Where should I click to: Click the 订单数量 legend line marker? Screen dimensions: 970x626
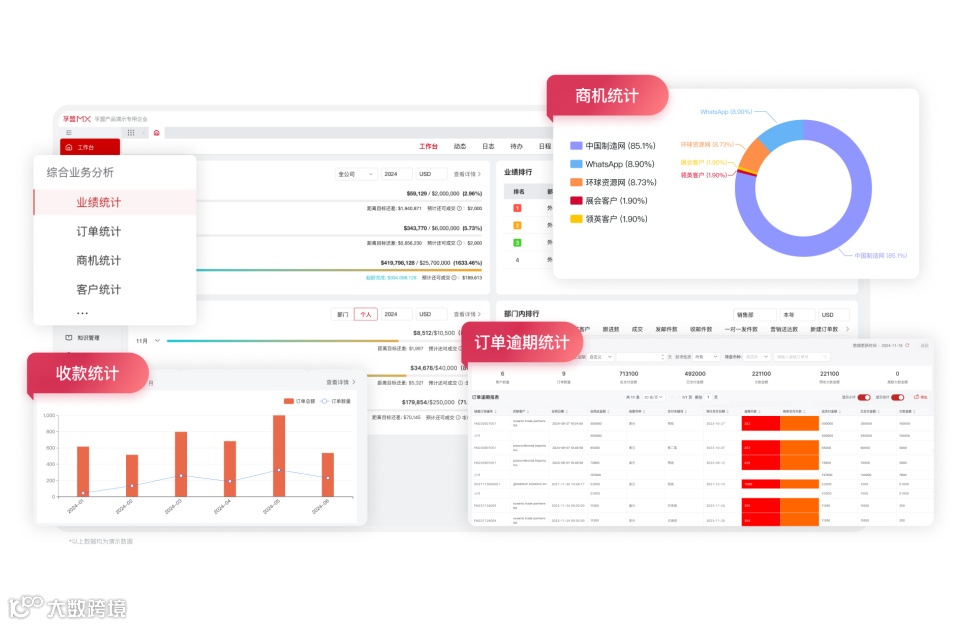pos(324,401)
